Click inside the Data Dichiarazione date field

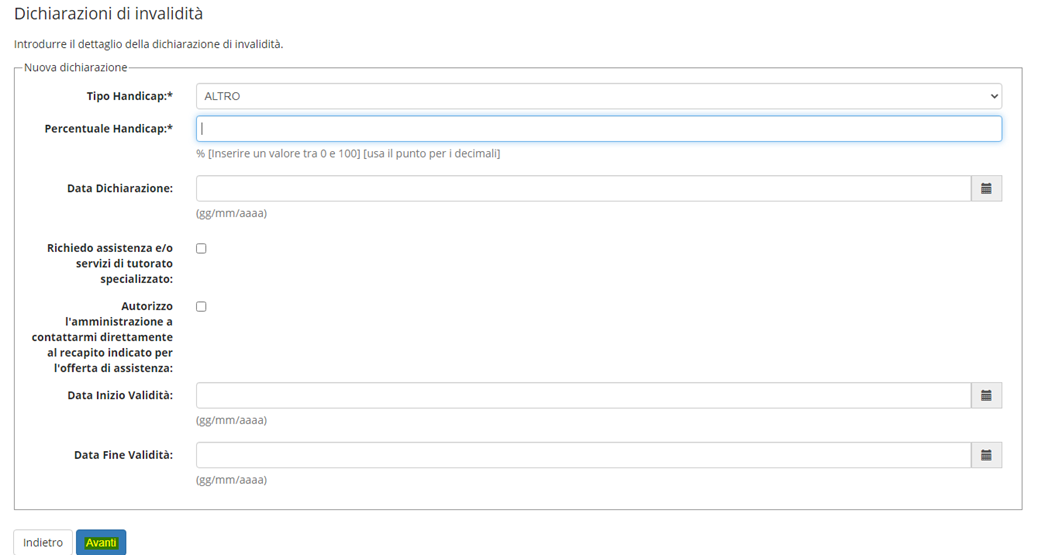point(583,189)
